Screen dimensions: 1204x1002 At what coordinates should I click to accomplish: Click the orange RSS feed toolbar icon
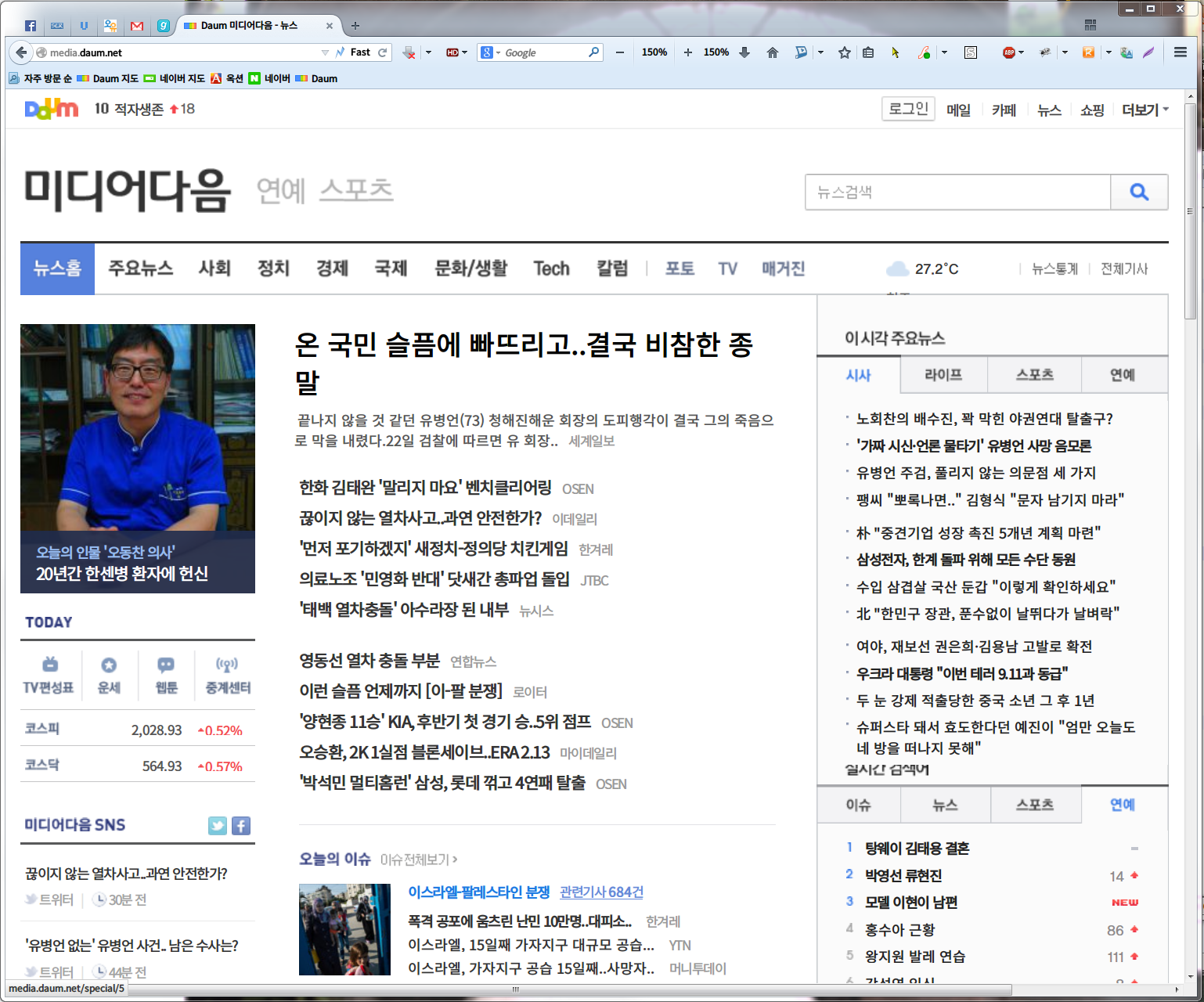[x=1088, y=52]
